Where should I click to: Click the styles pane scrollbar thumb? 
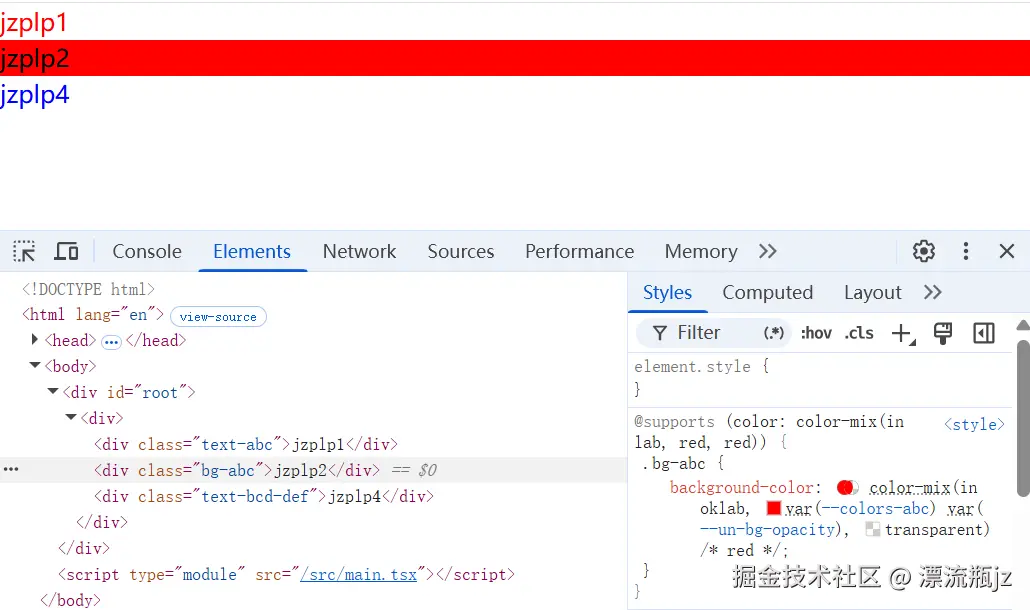click(x=1023, y=418)
